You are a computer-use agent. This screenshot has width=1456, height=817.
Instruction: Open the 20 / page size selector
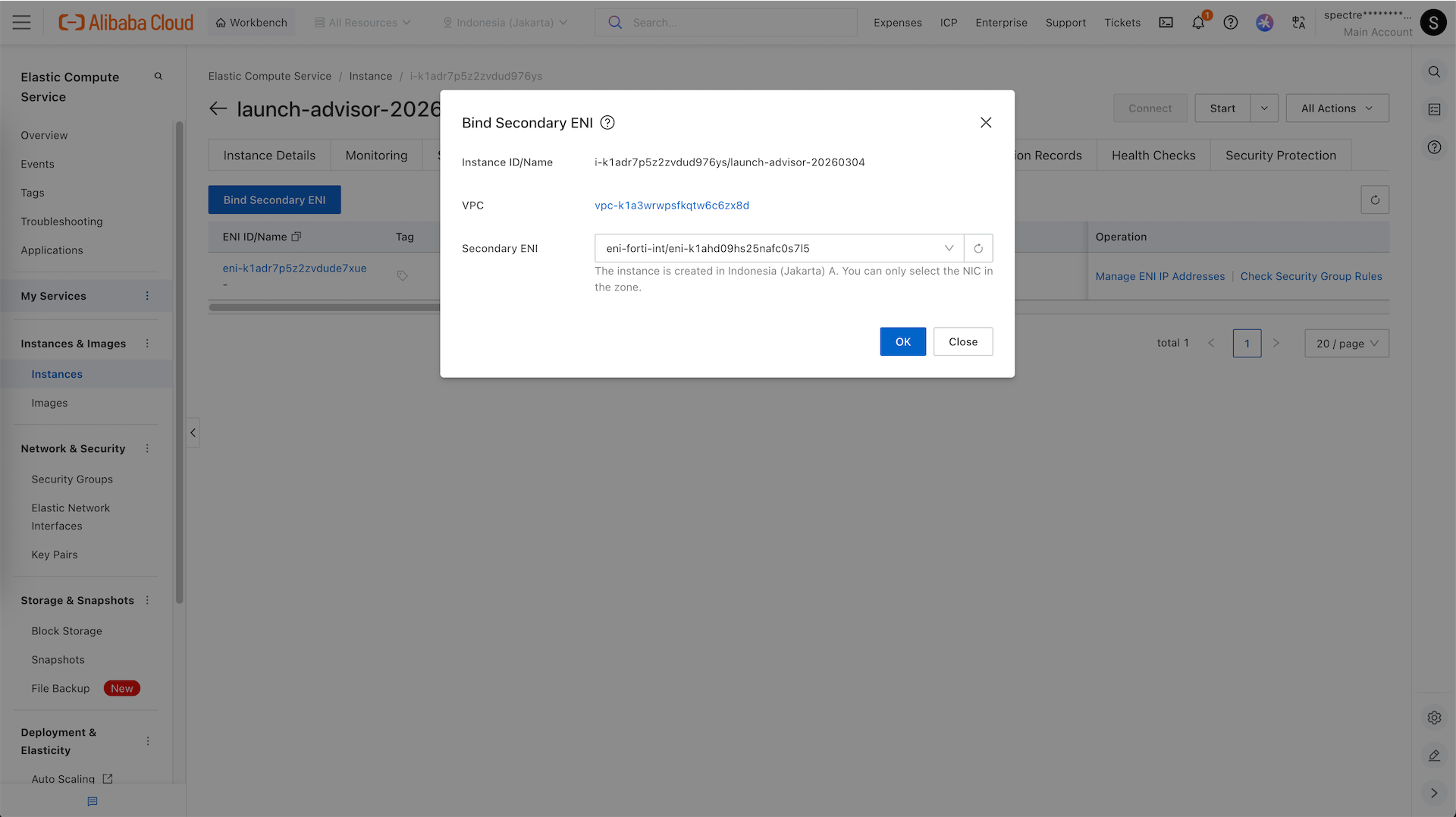coord(1346,344)
